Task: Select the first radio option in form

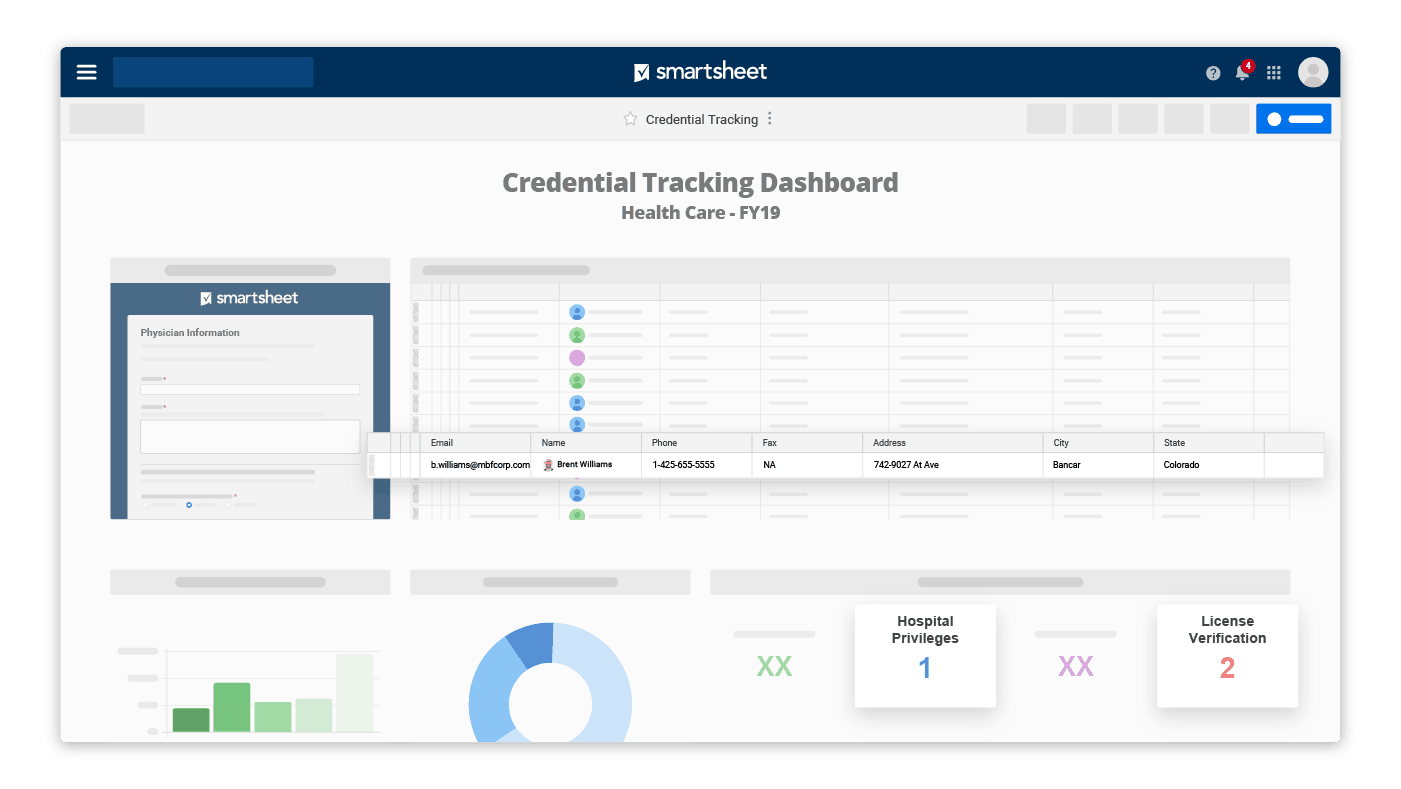Action: tap(146, 505)
